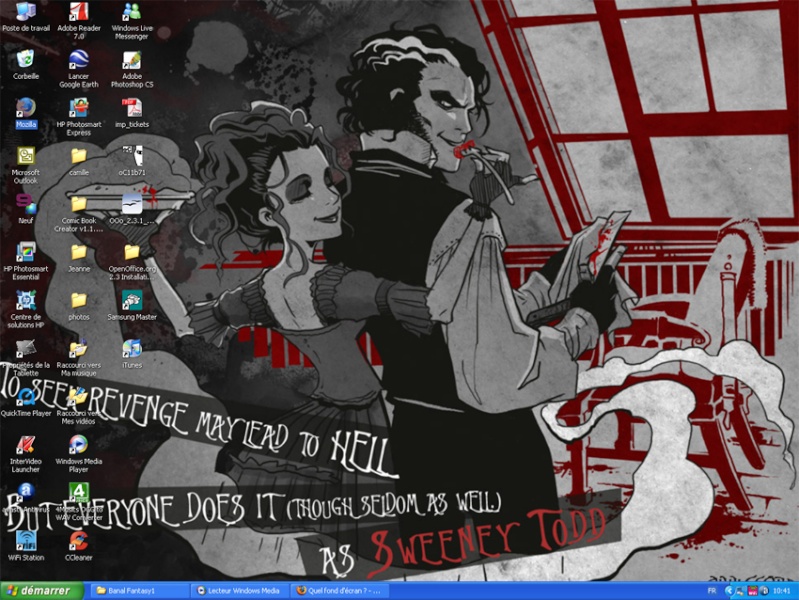799x600 pixels.
Task: Click the round blue tray icon left of the clock
Action: (x=764, y=591)
